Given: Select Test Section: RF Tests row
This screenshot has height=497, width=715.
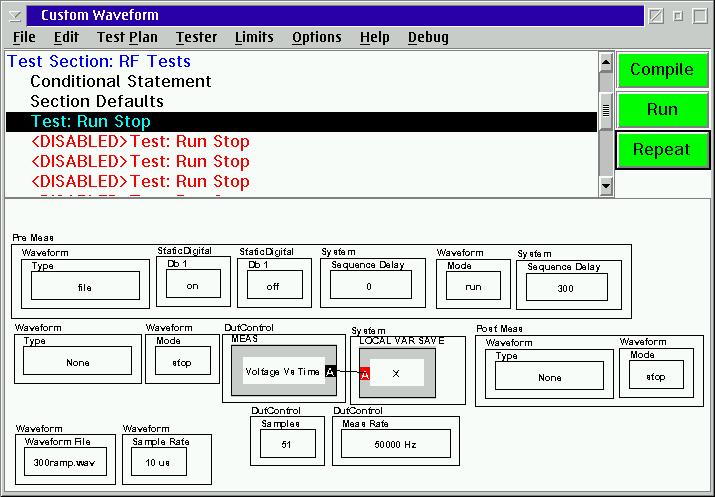Looking at the screenshot, I should tap(301, 61).
